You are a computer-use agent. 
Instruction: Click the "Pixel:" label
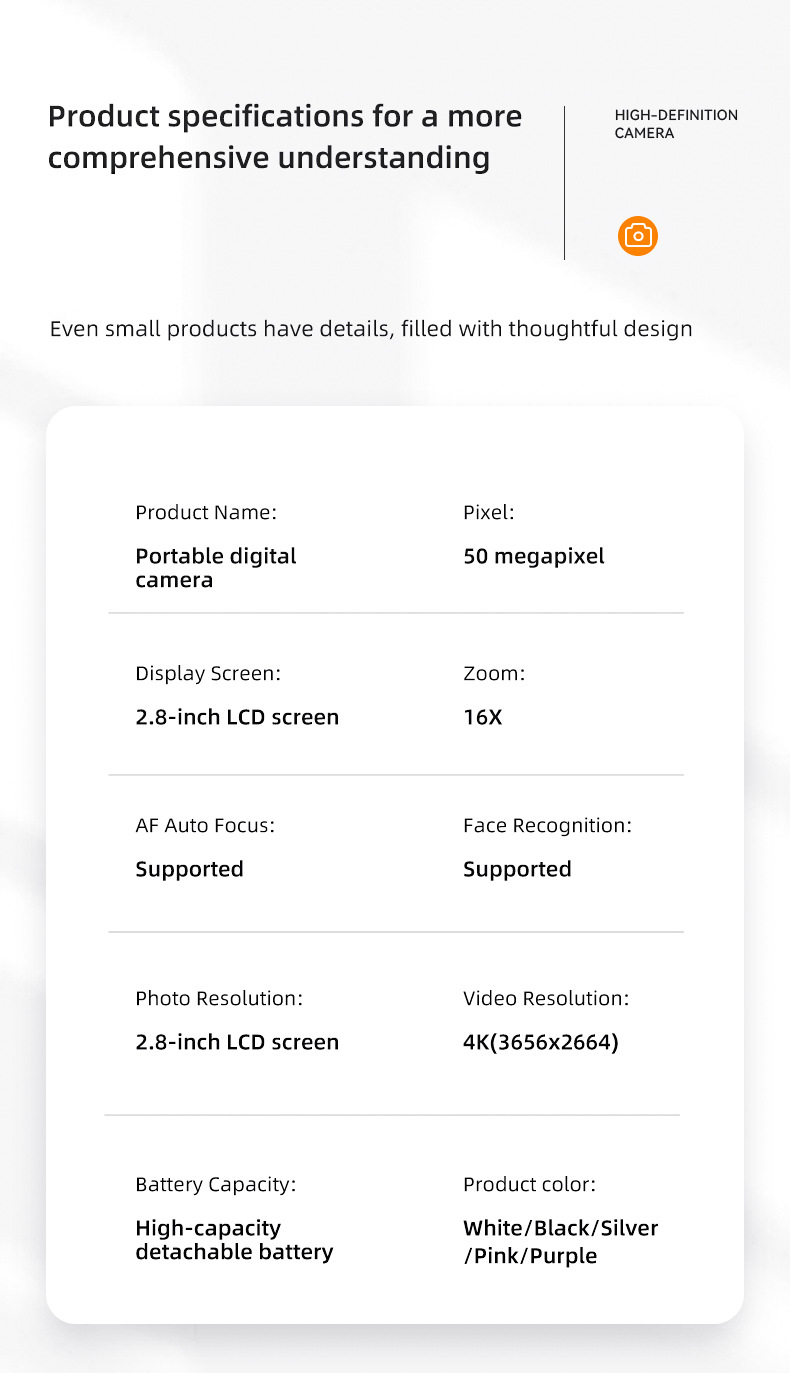489,513
